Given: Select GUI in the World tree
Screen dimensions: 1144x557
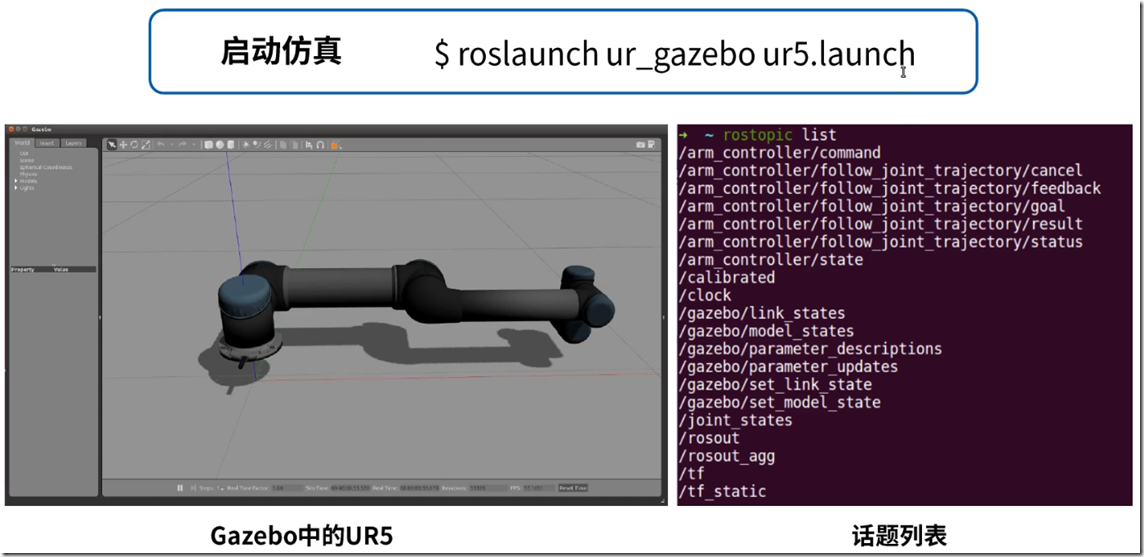Looking at the screenshot, I should (x=24, y=153).
